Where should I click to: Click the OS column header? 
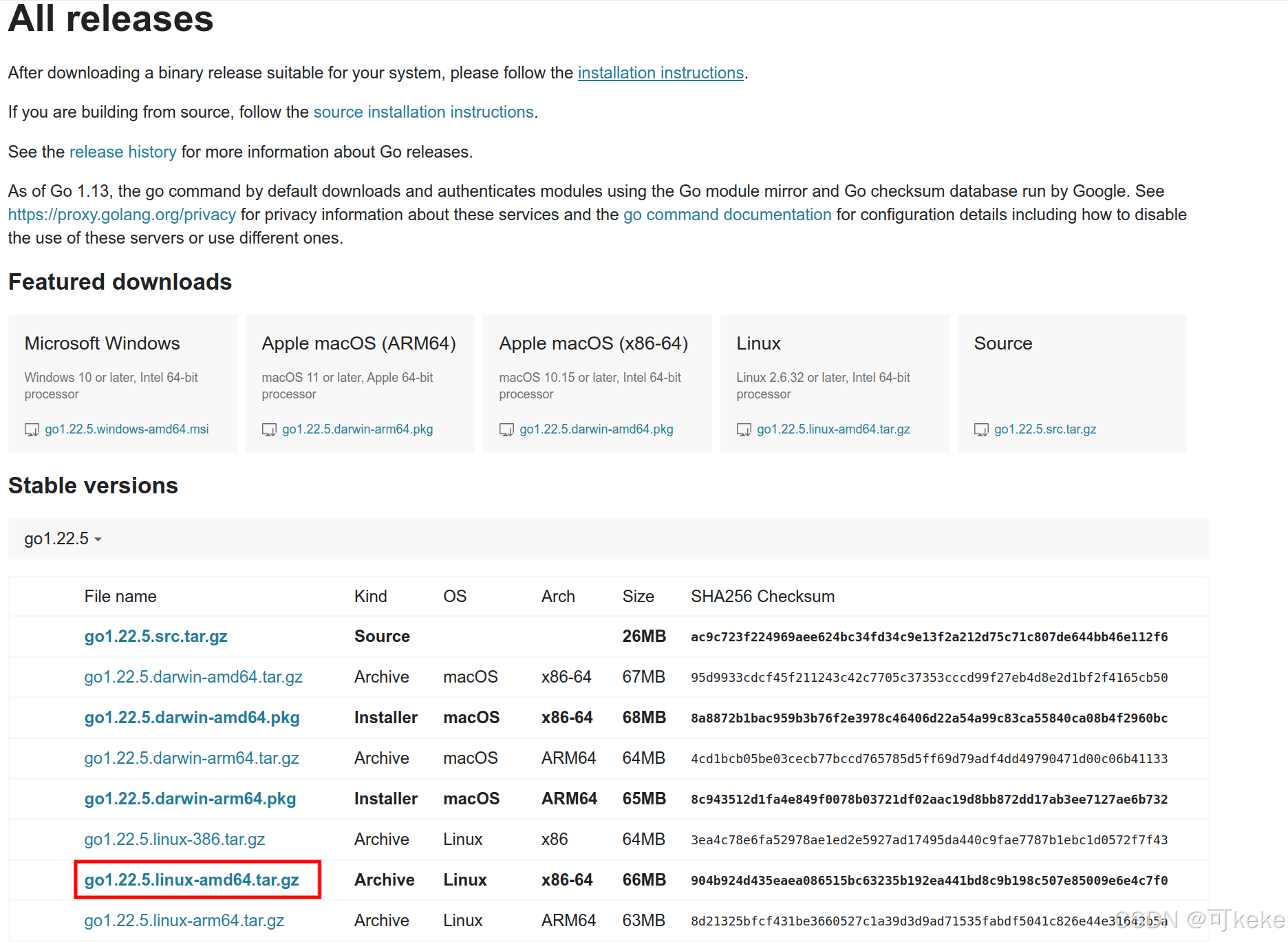click(x=455, y=597)
